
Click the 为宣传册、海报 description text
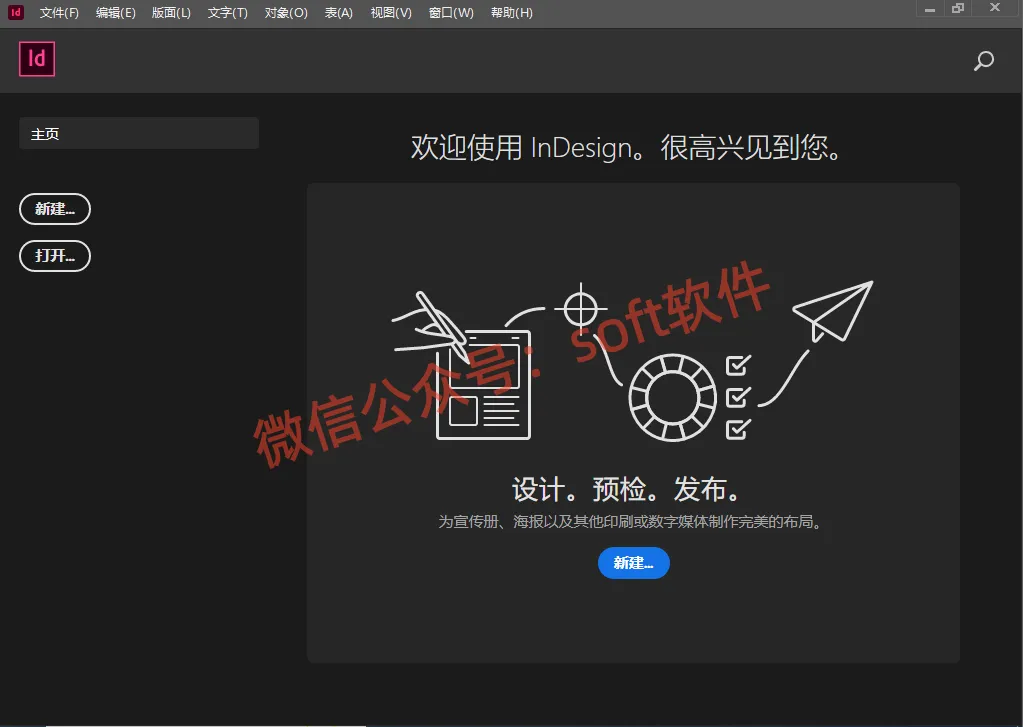(630, 521)
